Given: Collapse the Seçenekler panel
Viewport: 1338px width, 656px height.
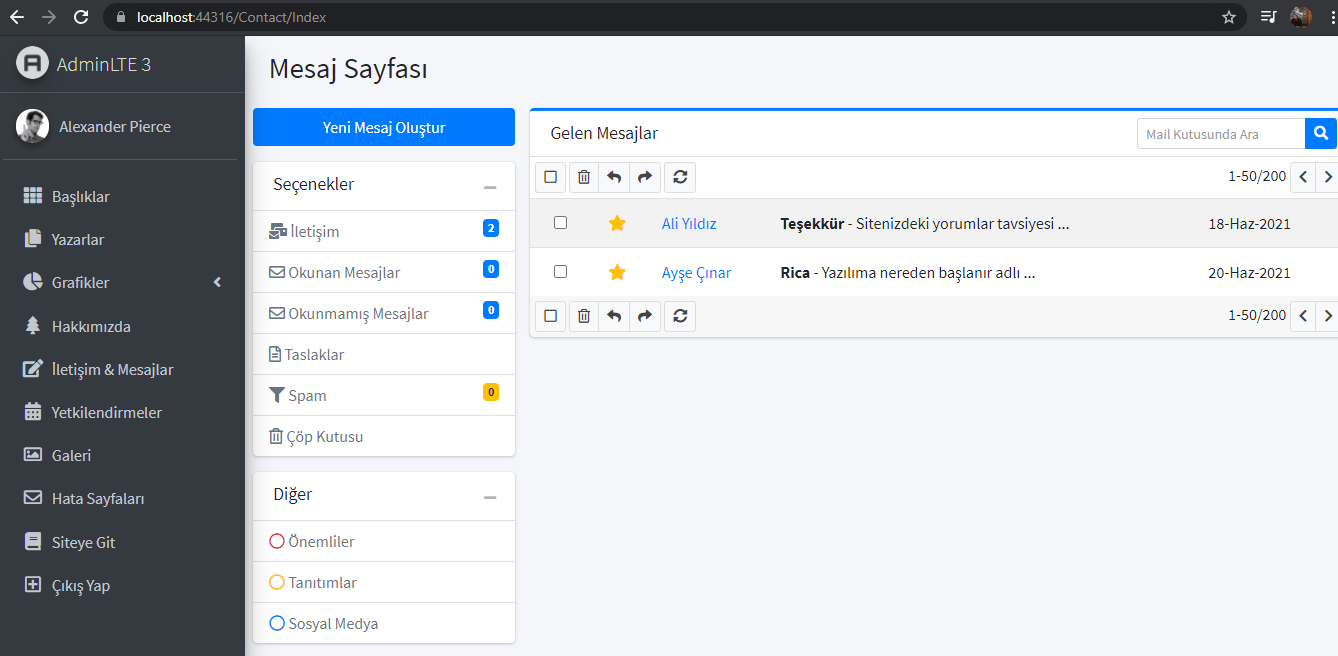Looking at the screenshot, I should coord(490,187).
